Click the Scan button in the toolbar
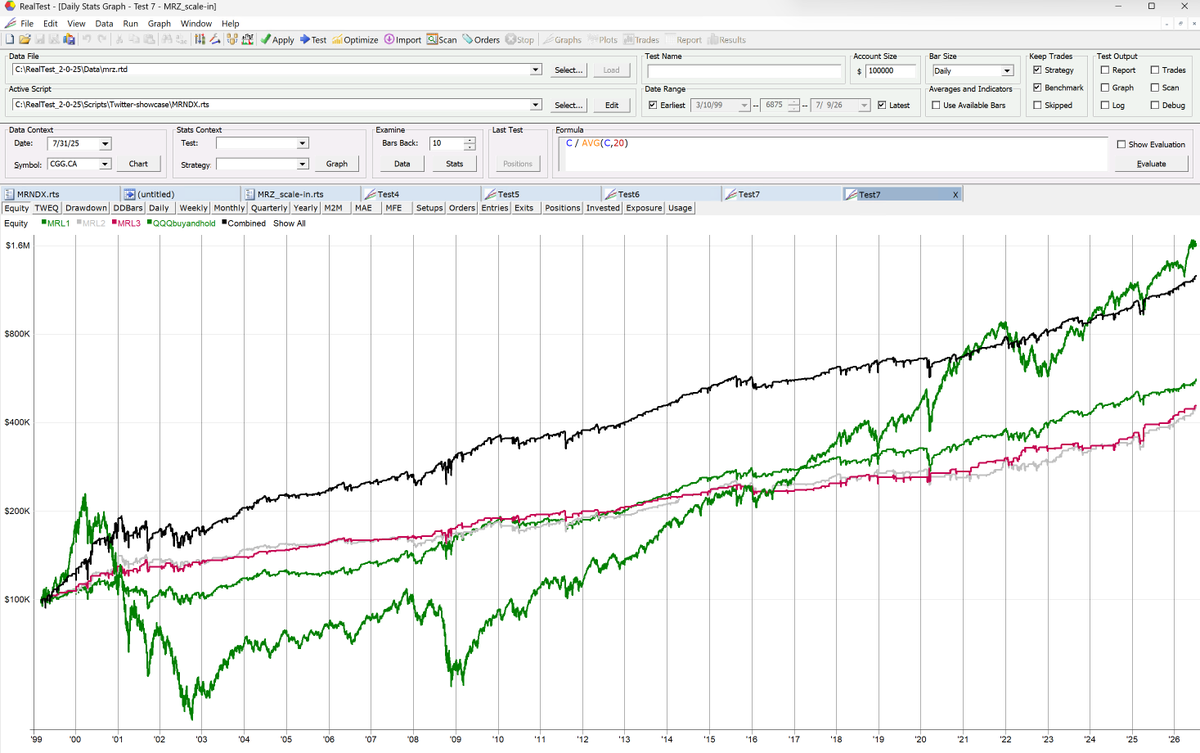Screen dimensions: 1200x753 click(x=441, y=40)
